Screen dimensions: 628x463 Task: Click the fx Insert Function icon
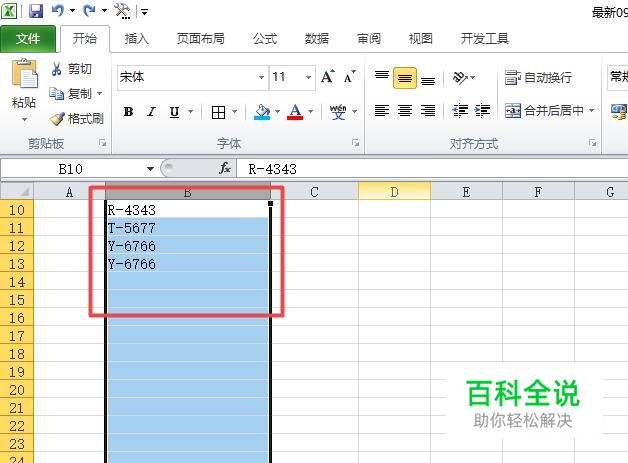tap(225, 168)
